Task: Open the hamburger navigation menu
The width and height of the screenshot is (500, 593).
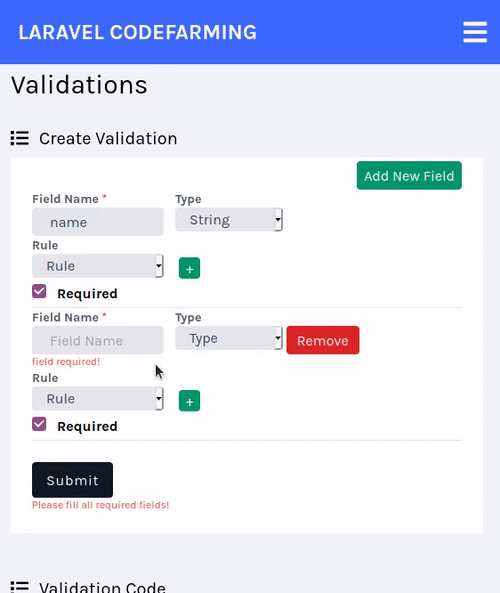Action: pyautogui.click(x=475, y=32)
